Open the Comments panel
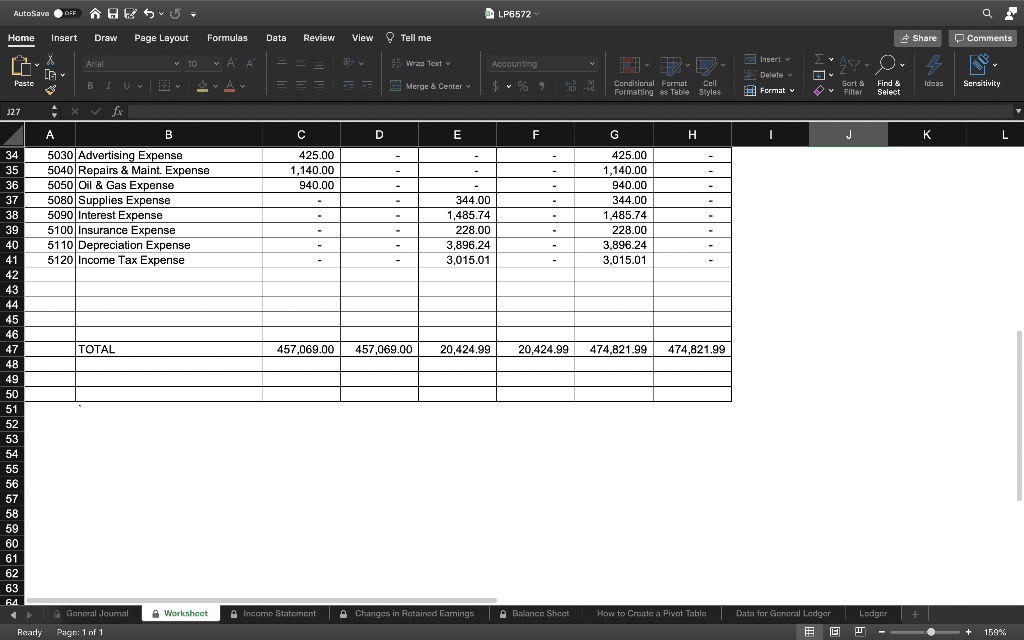The width and height of the screenshot is (1024, 640). pyautogui.click(x=982, y=37)
